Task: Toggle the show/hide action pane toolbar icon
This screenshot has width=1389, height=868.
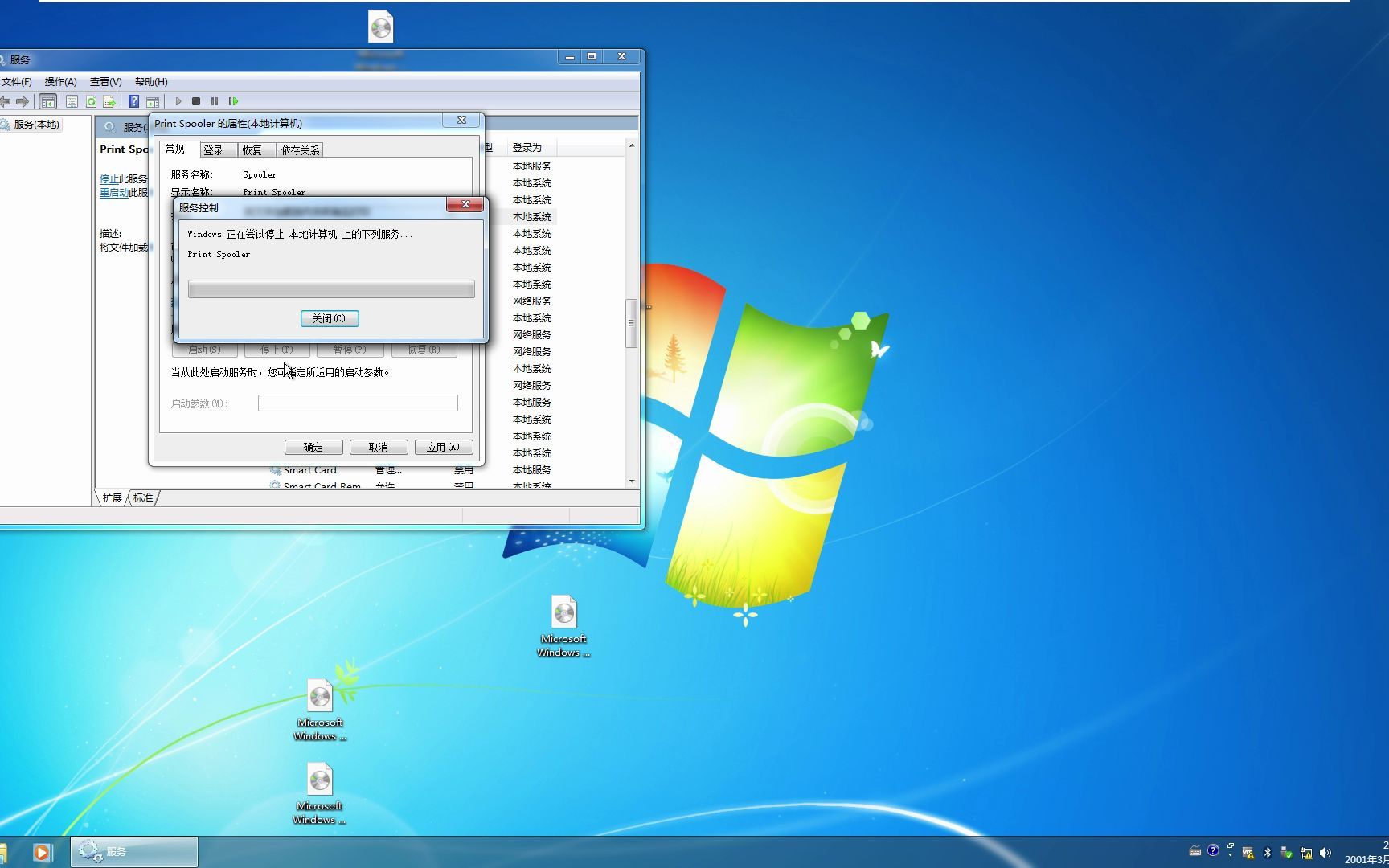Action: tap(153, 101)
